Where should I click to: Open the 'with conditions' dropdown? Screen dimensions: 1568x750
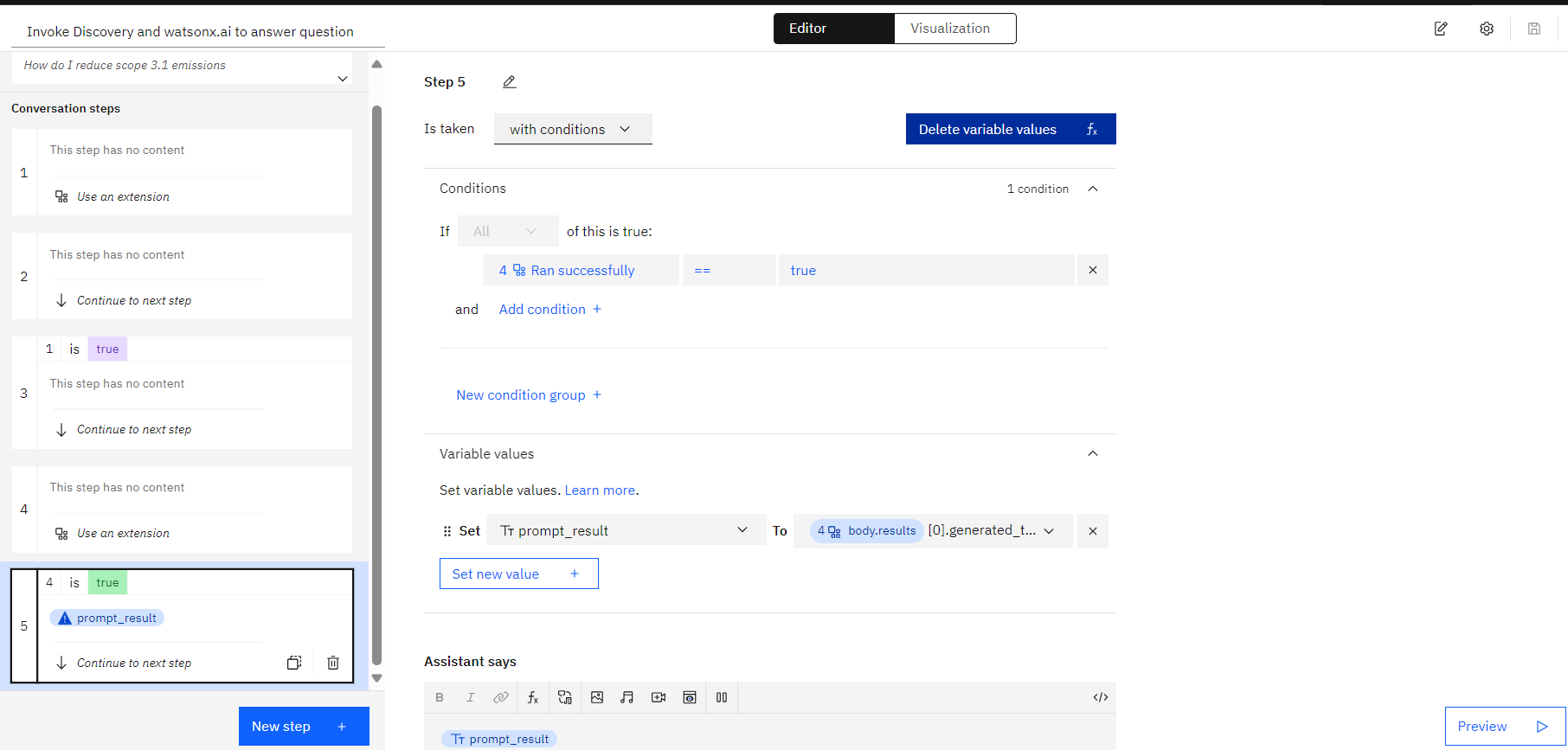573,129
